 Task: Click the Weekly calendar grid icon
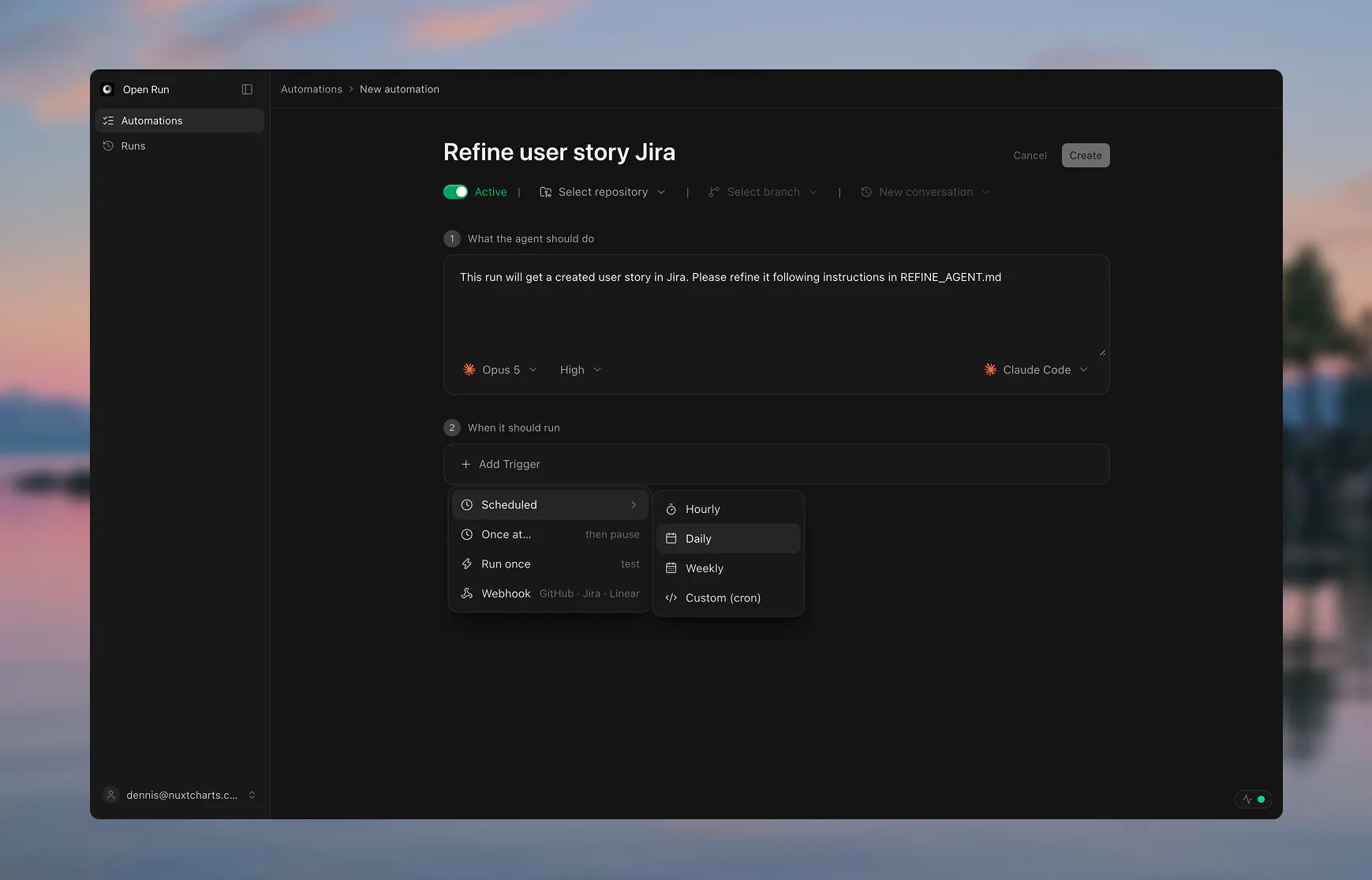coord(671,568)
